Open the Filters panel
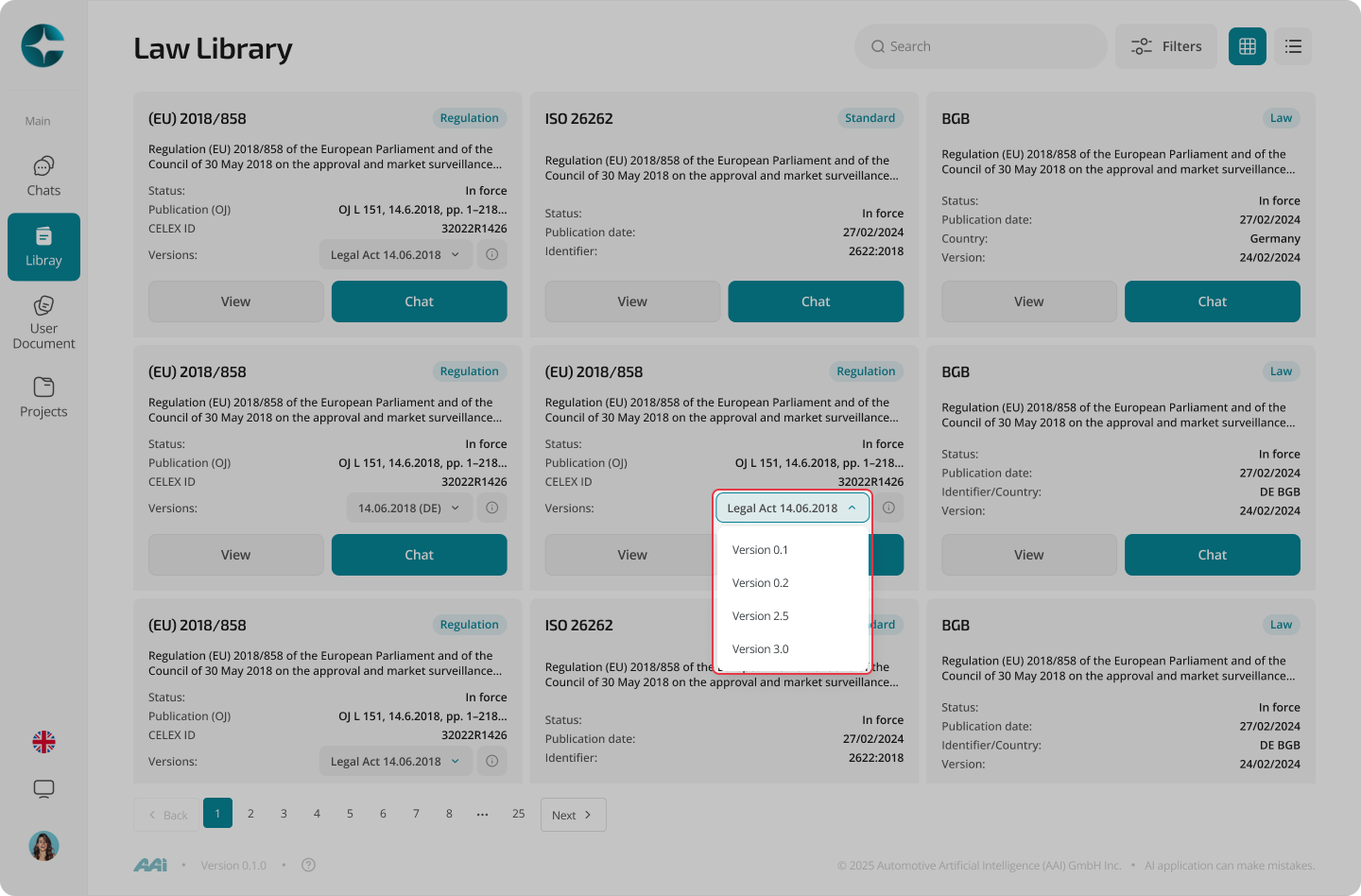Screen dimensions: 1361x896 click(x=1166, y=46)
